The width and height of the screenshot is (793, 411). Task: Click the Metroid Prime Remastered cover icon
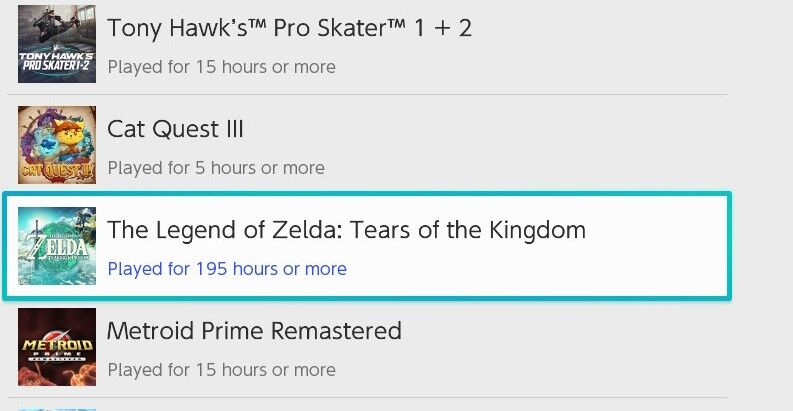click(x=57, y=347)
